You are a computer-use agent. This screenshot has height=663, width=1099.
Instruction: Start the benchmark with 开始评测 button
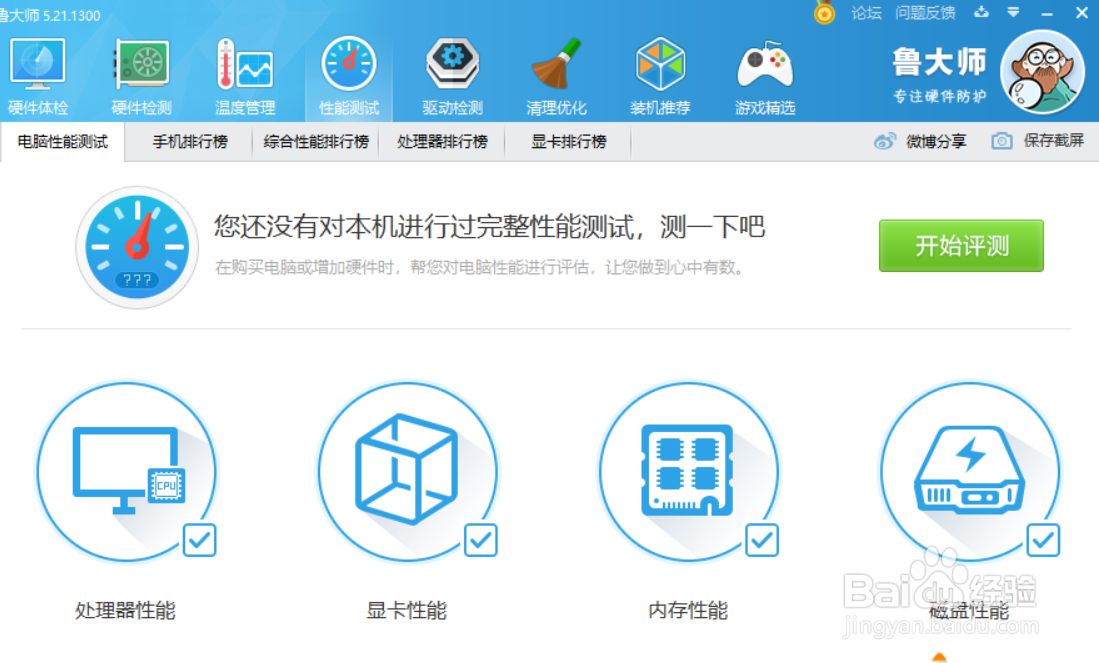pos(961,246)
